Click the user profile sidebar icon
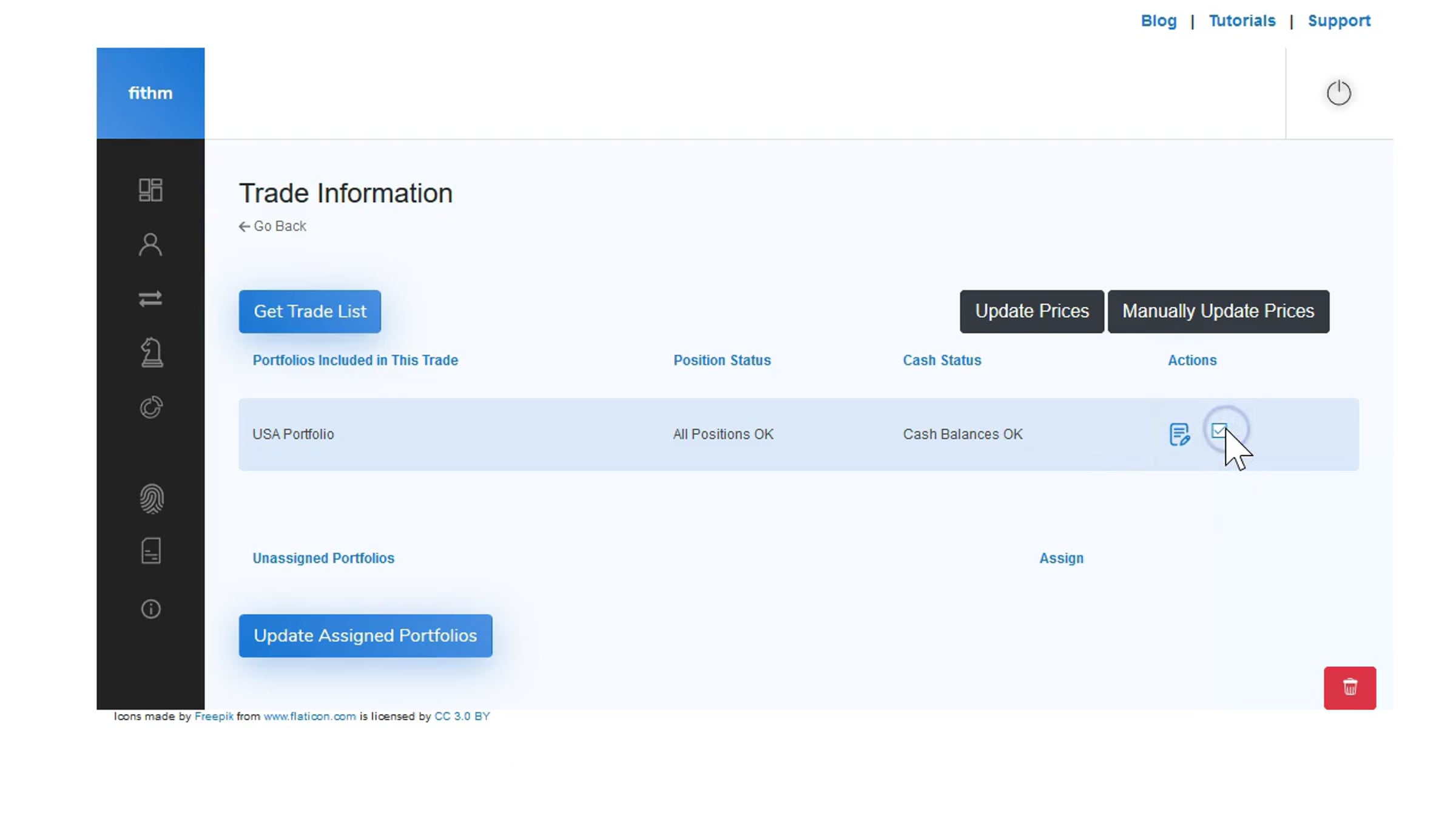The height and width of the screenshot is (819, 1456). click(x=150, y=245)
